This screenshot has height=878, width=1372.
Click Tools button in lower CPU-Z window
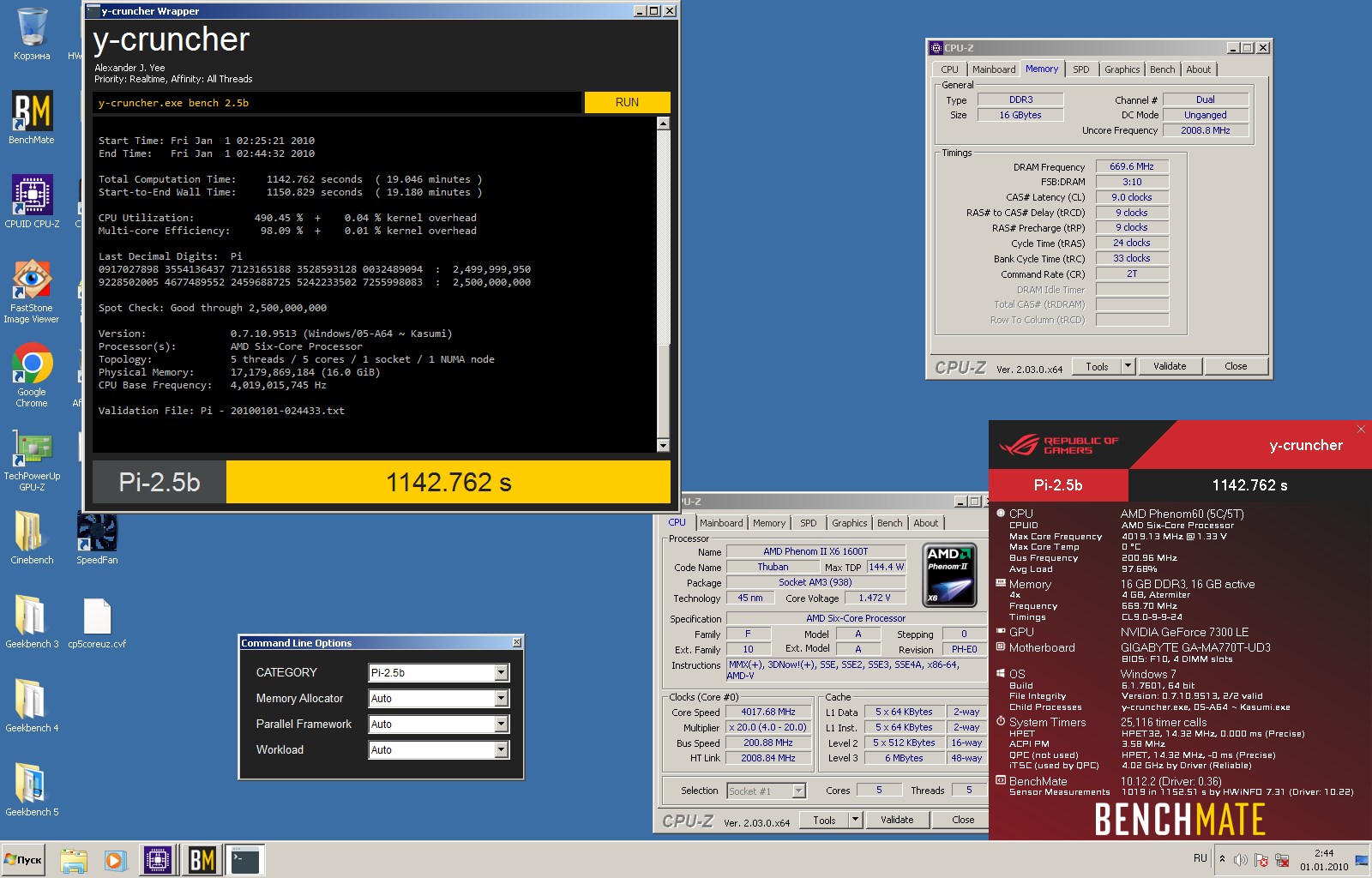point(824,820)
